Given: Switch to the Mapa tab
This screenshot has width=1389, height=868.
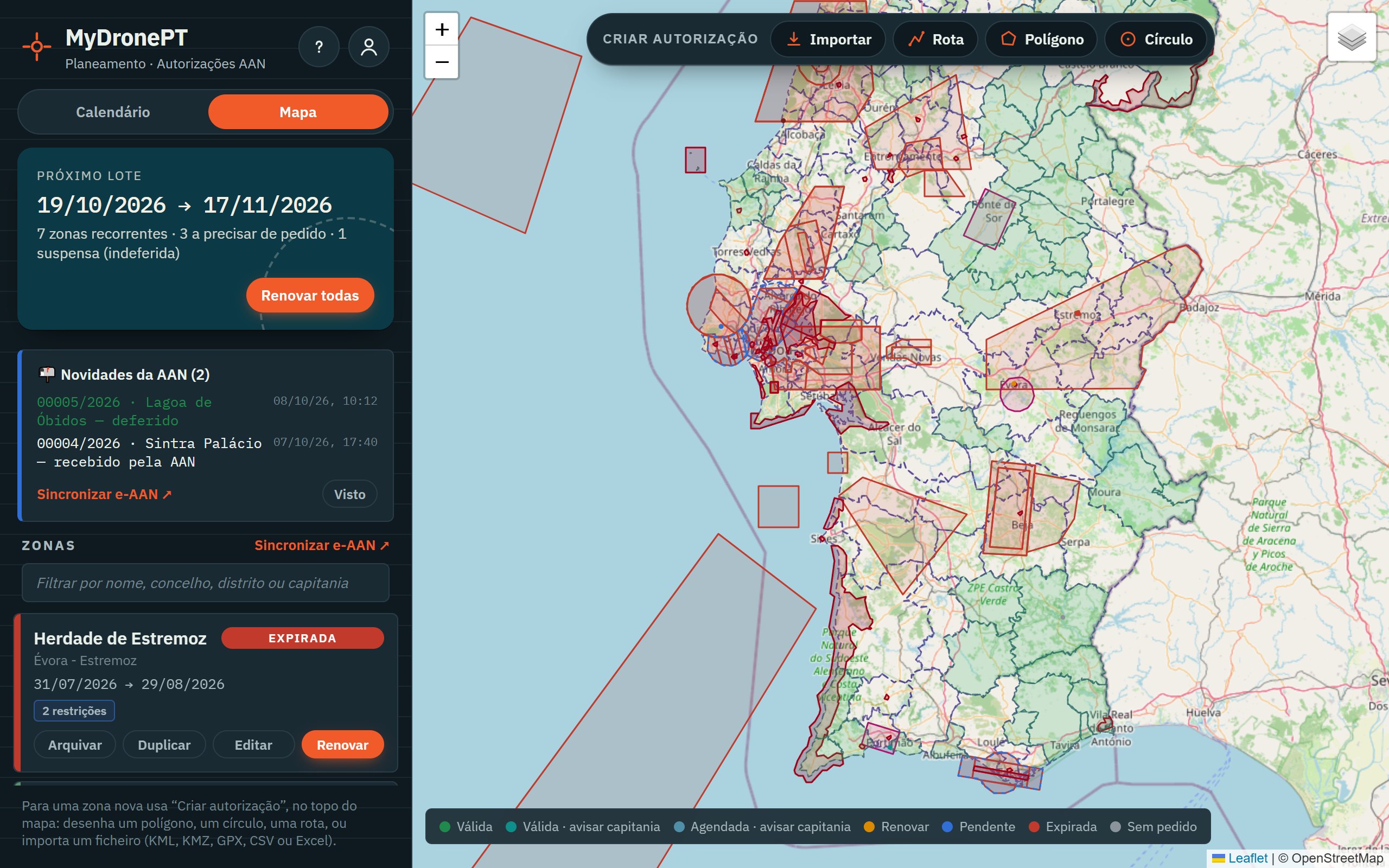Looking at the screenshot, I should pos(298,112).
